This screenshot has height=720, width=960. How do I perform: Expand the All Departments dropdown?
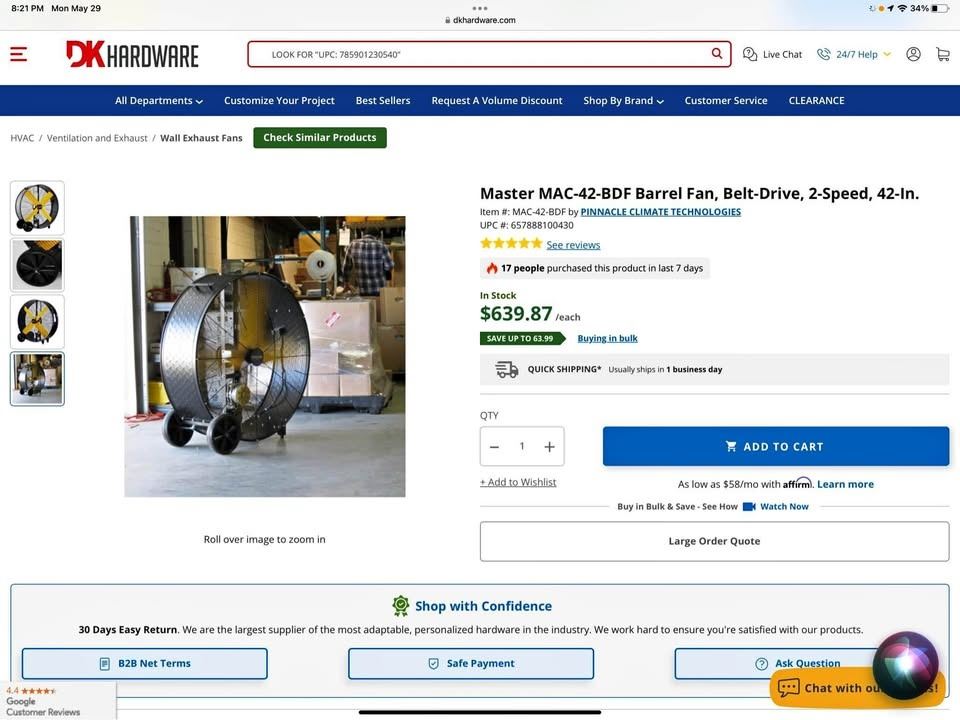point(158,101)
